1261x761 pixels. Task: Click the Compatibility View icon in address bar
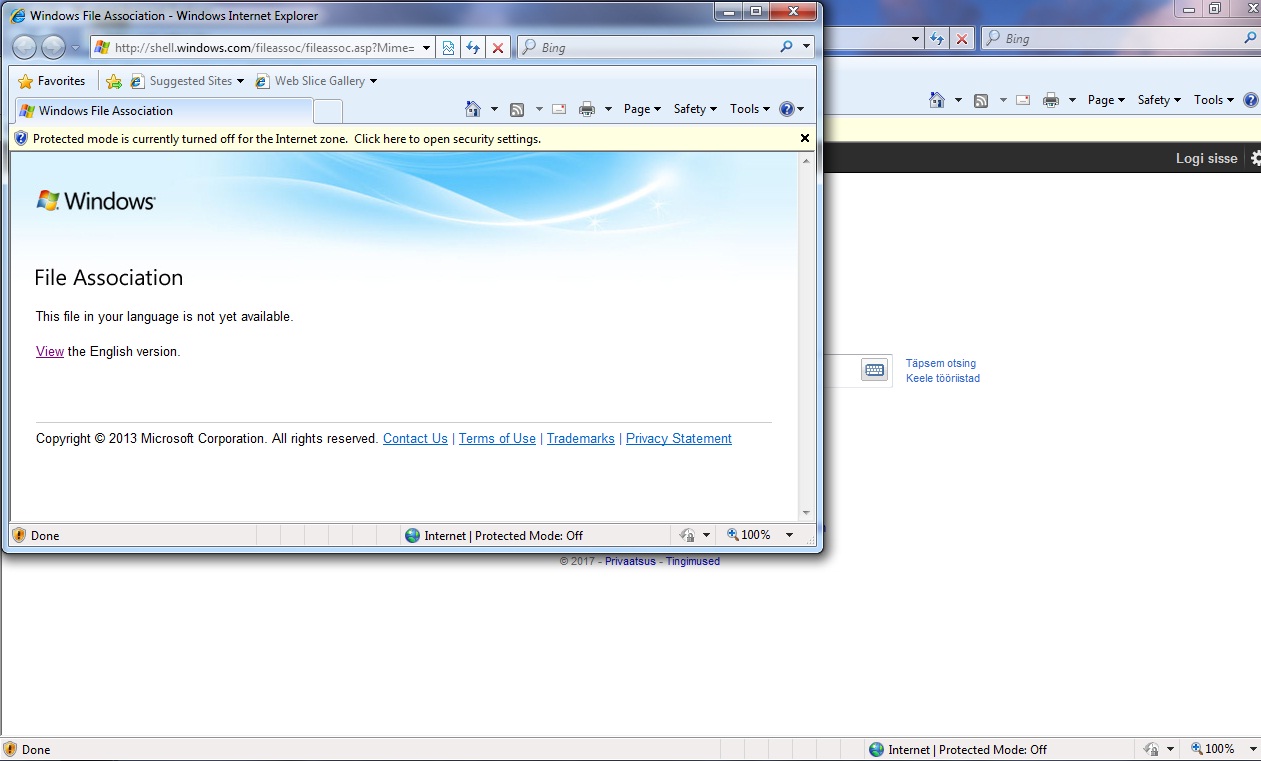(x=449, y=47)
